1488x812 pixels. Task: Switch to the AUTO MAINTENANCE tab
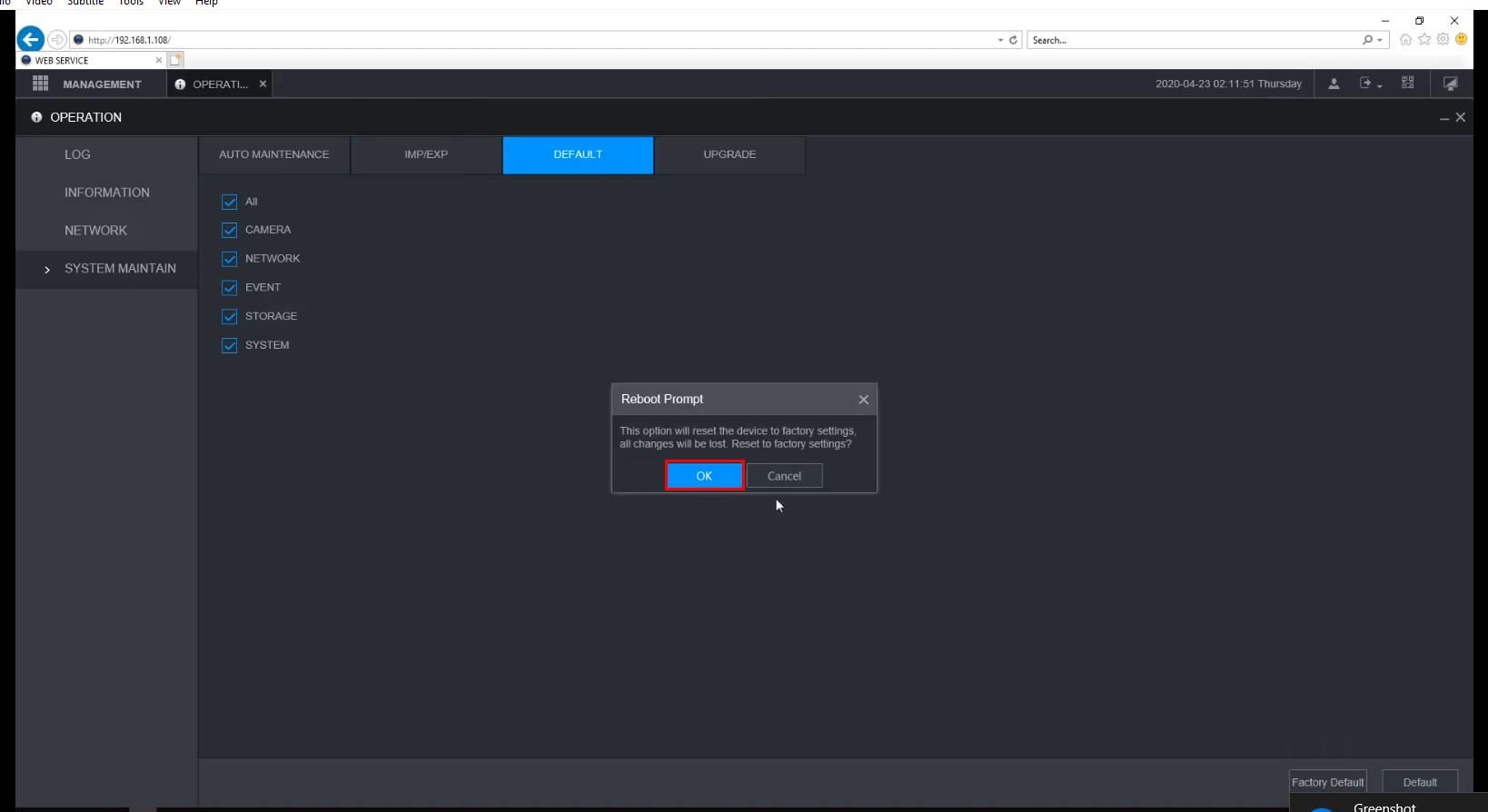coord(274,154)
